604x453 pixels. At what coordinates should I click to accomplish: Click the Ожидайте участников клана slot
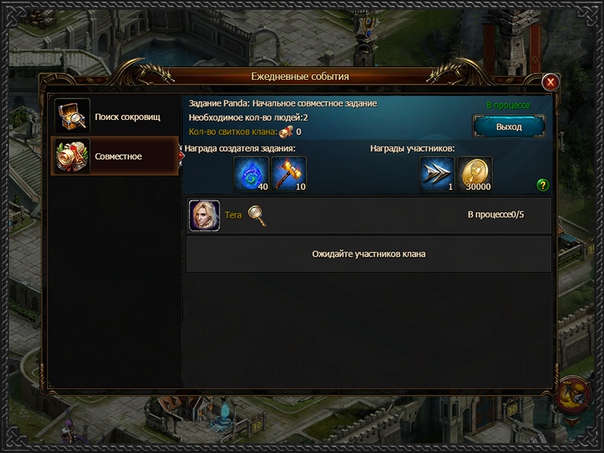(x=369, y=254)
